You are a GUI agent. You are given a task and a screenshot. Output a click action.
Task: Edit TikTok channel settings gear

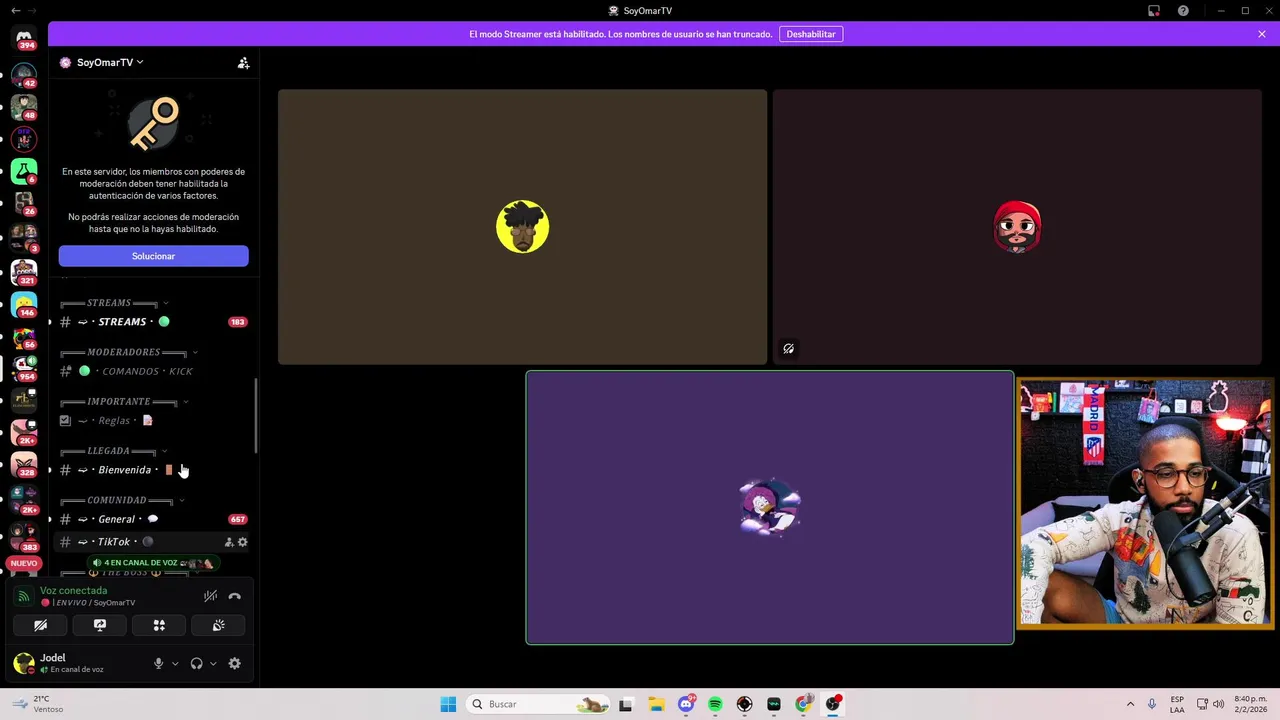(242, 542)
